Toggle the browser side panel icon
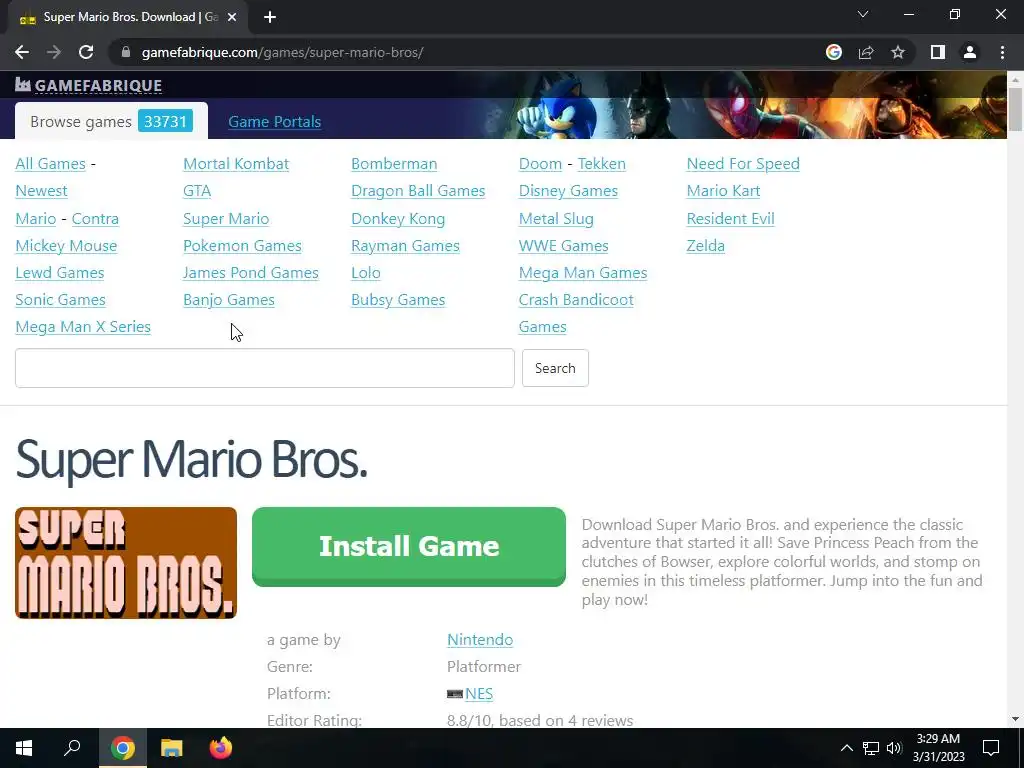The width and height of the screenshot is (1024, 768). pos(938,52)
